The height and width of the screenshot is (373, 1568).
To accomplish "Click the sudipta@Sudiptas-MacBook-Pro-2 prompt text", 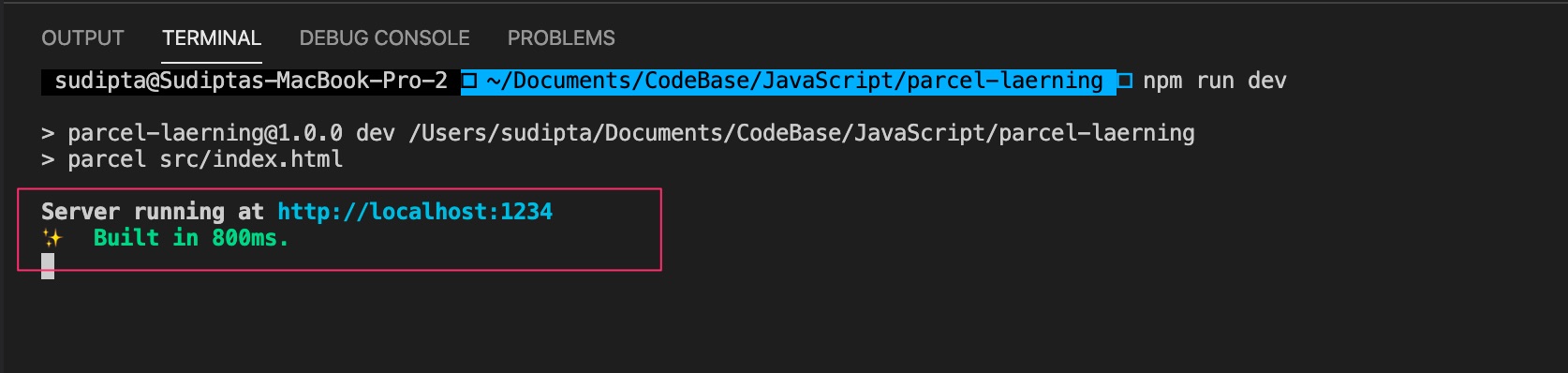I will tap(251, 82).
